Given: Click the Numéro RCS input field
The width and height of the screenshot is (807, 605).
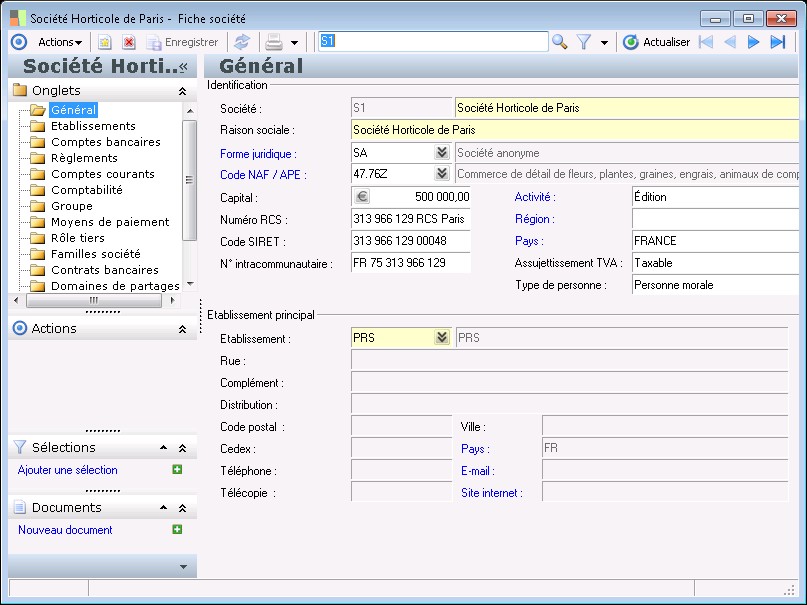Looking at the screenshot, I should point(410,219).
